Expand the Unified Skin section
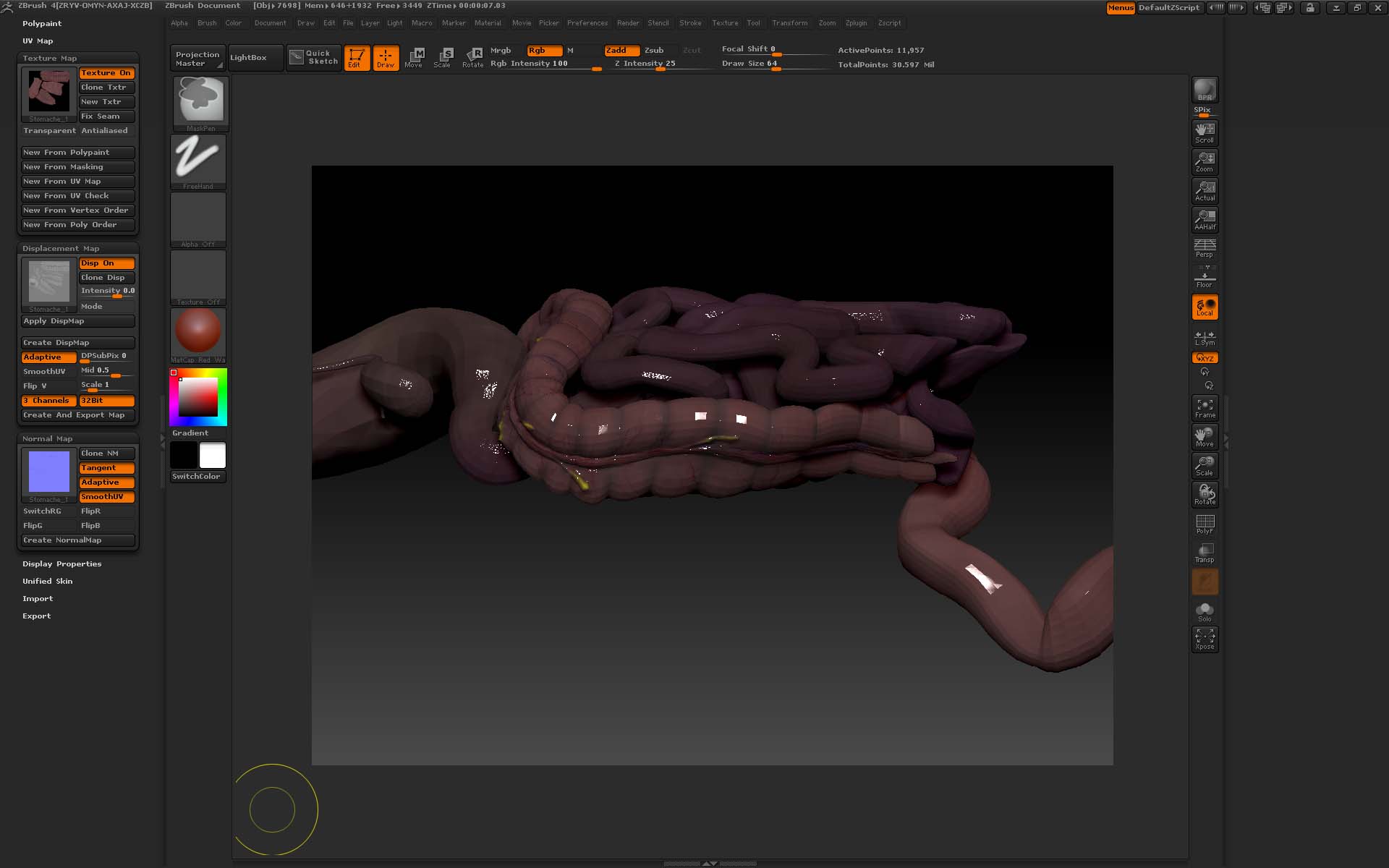This screenshot has width=1389, height=868. click(47, 582)
